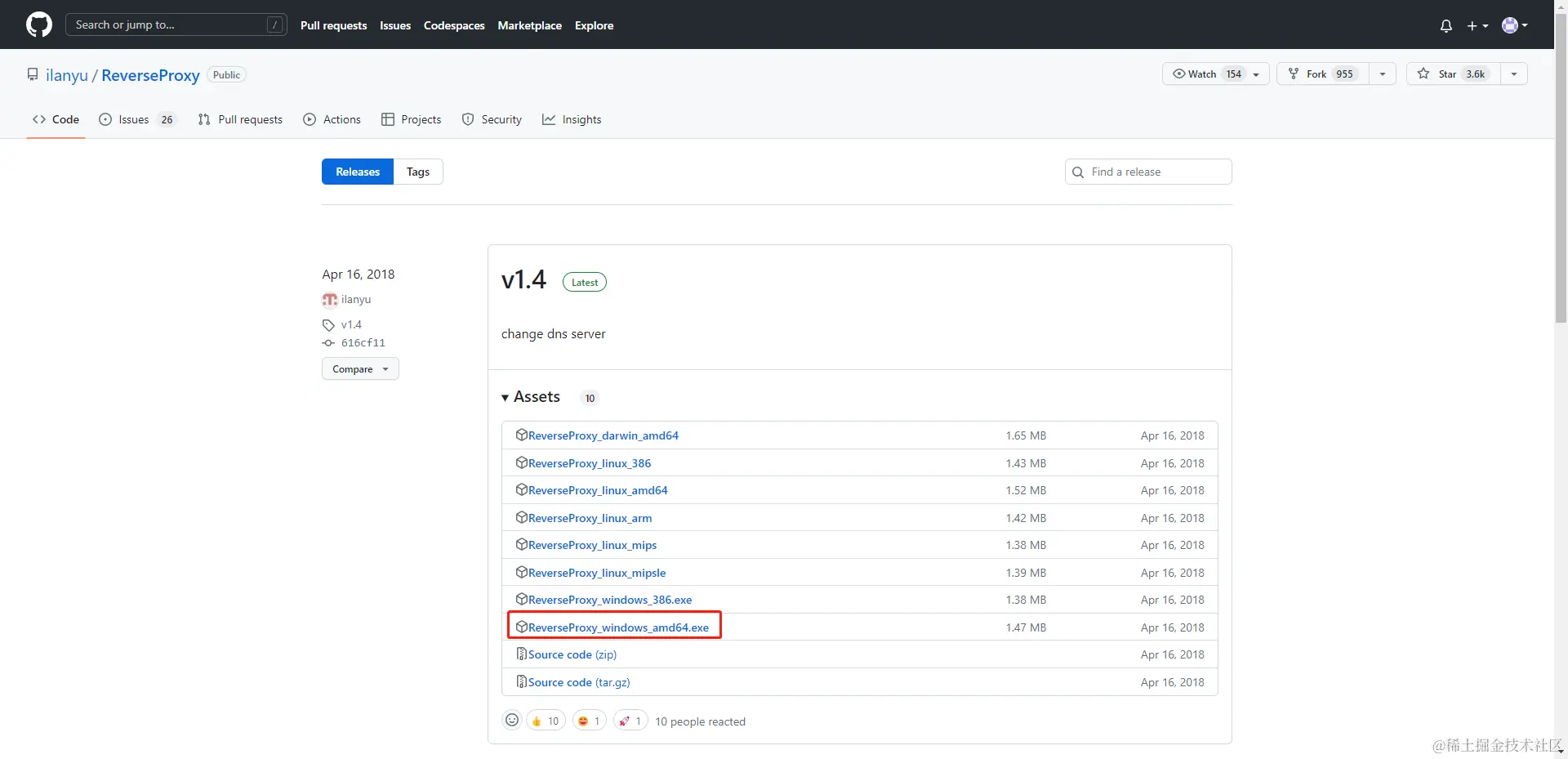This screenshot has width=1568, height=759.
Task: Click the package icon for ReverseProxy_linux_386
Action: click(x=521, y=462)
